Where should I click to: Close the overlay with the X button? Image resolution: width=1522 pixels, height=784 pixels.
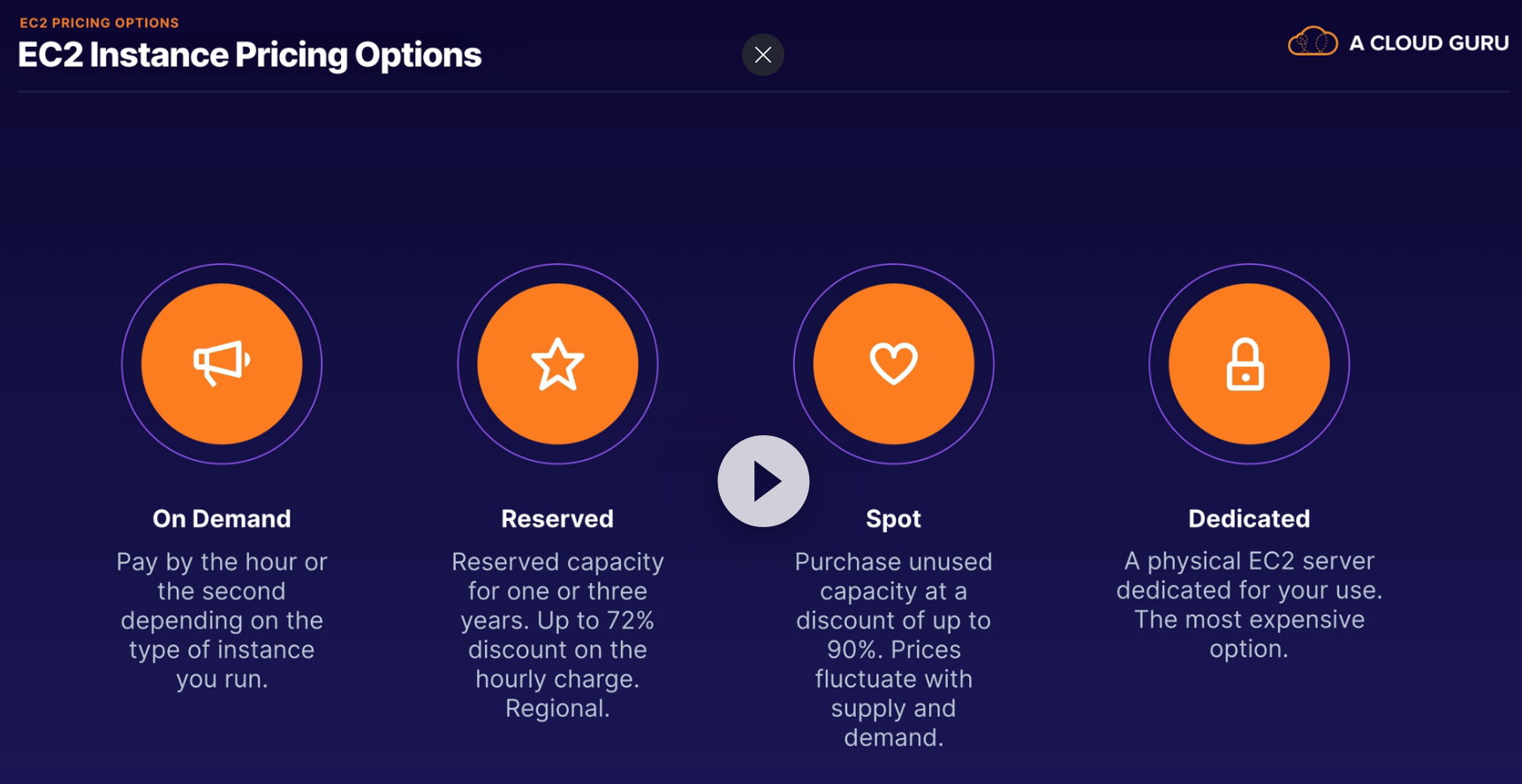point(763,55)
